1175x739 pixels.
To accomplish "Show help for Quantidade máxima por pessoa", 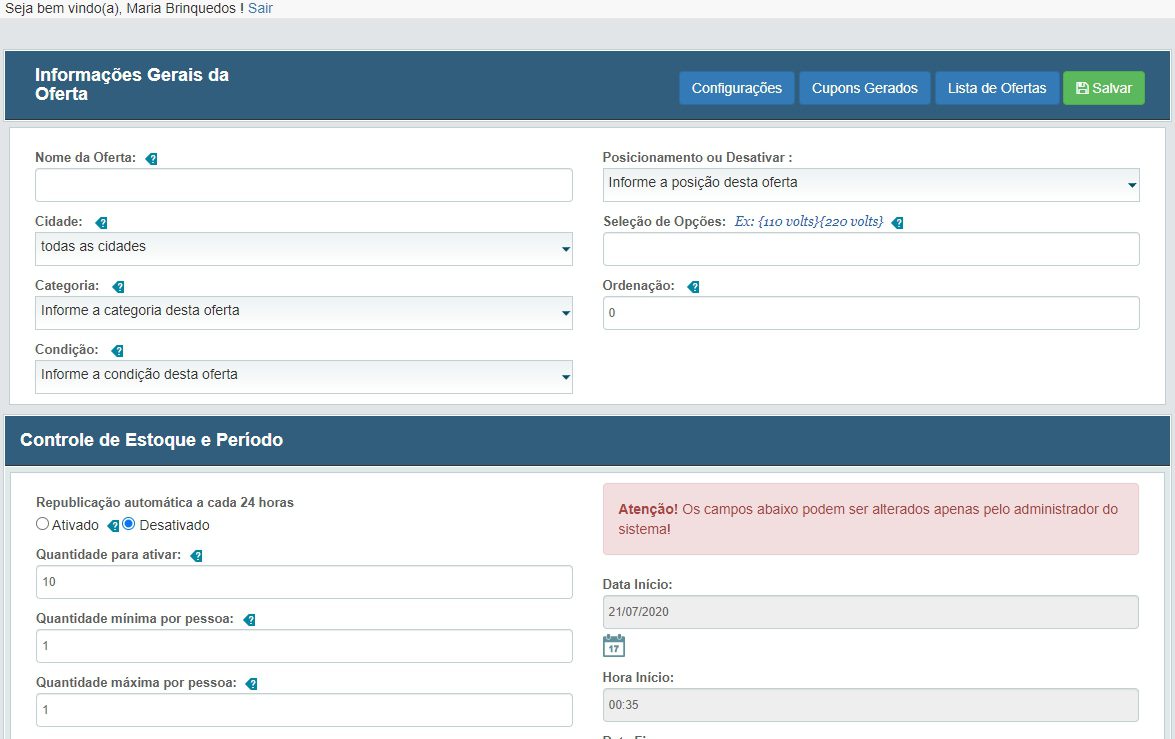I will coord(252,684).
